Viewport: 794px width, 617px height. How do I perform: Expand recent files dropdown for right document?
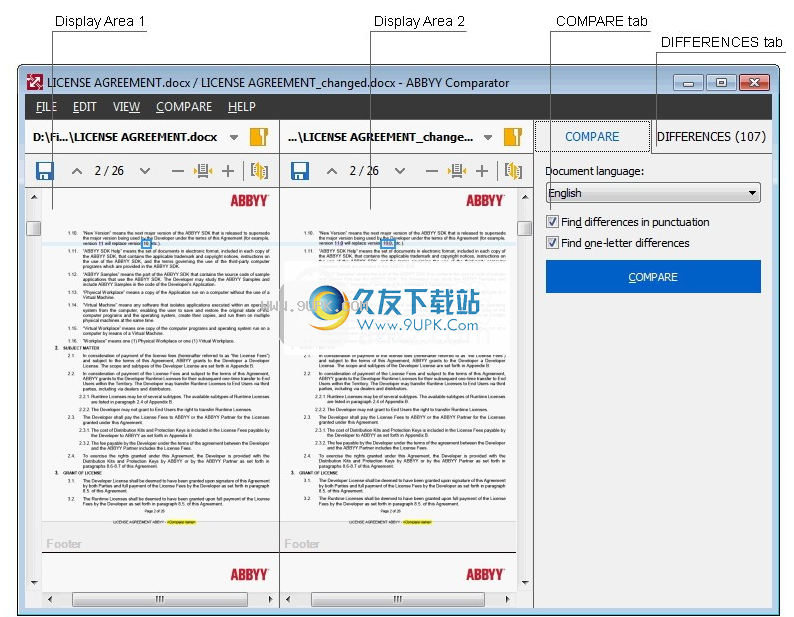pos(488,137)
